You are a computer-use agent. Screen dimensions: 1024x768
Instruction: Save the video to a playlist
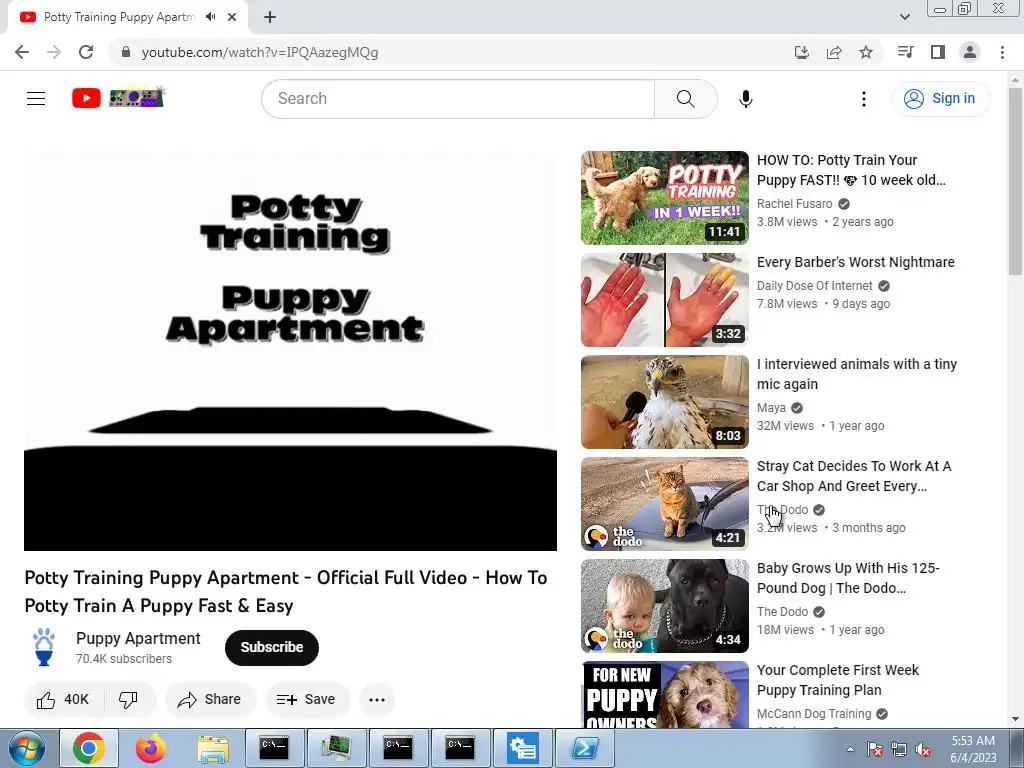306,699
